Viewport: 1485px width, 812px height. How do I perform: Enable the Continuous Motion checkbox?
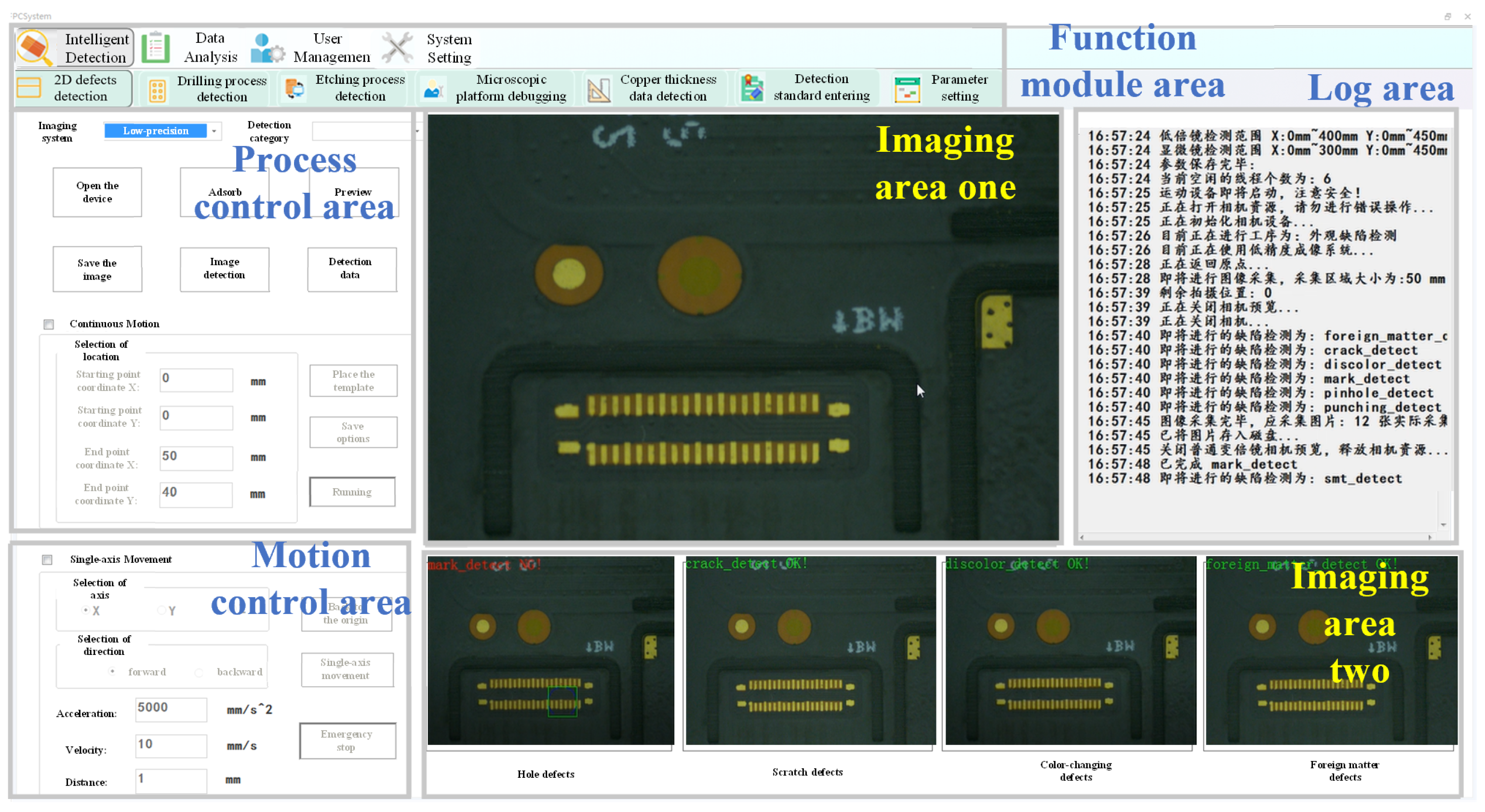[49, 324]
